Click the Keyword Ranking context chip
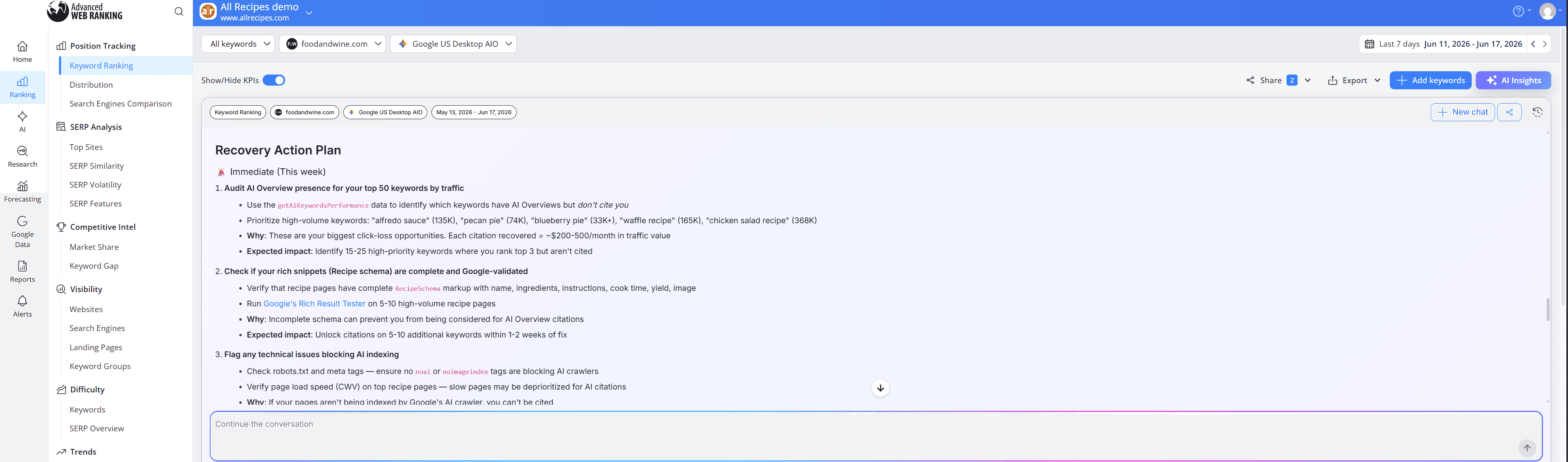Viewport: 1568px width, 462px height. click(x=237, y=112)
